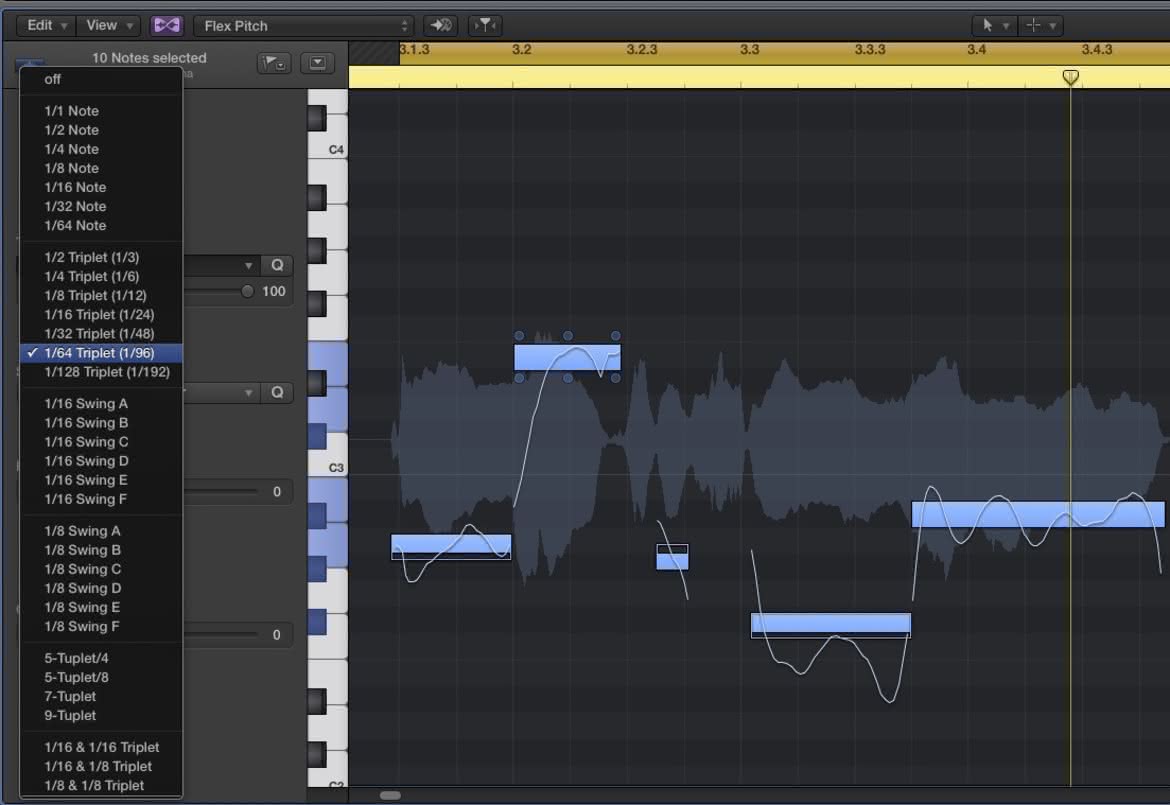
Task: Select 1/8 Swing E in the menu
Action: coord(101,607)
